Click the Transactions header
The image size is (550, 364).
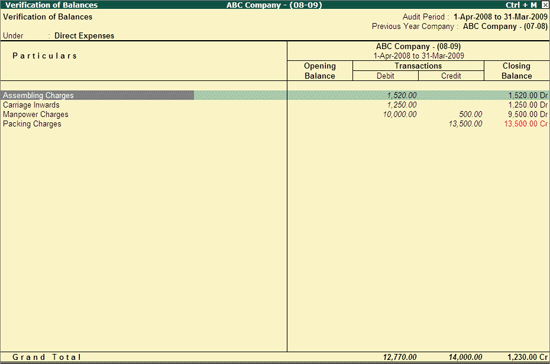click(418, 66)
